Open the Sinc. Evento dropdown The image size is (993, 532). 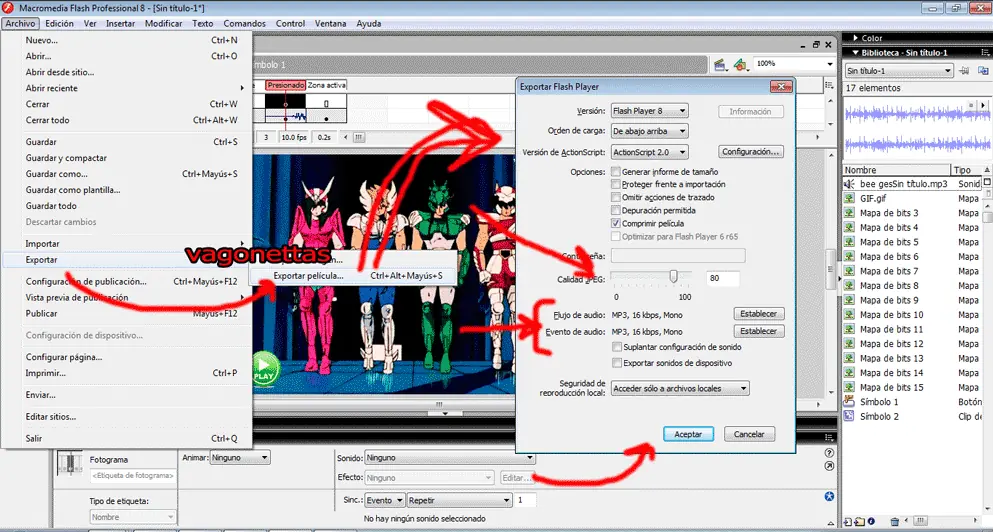385,500
